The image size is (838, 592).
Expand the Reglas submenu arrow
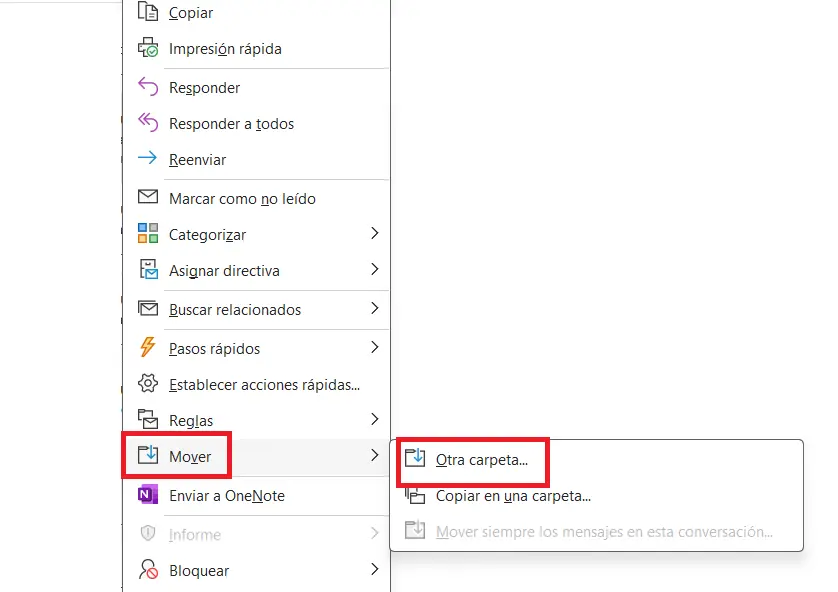[x=375, y=419]
